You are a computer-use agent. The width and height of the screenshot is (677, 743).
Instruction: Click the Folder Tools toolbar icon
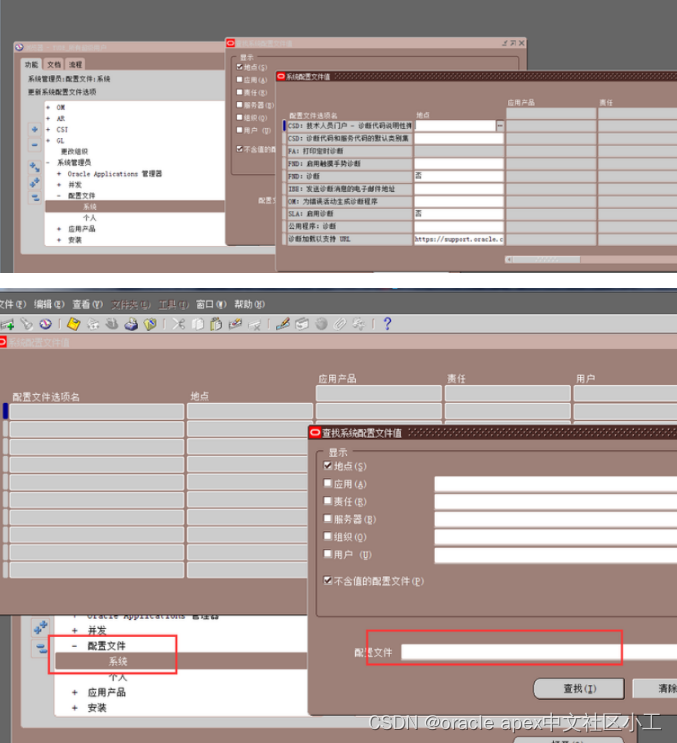pos(359,324)
